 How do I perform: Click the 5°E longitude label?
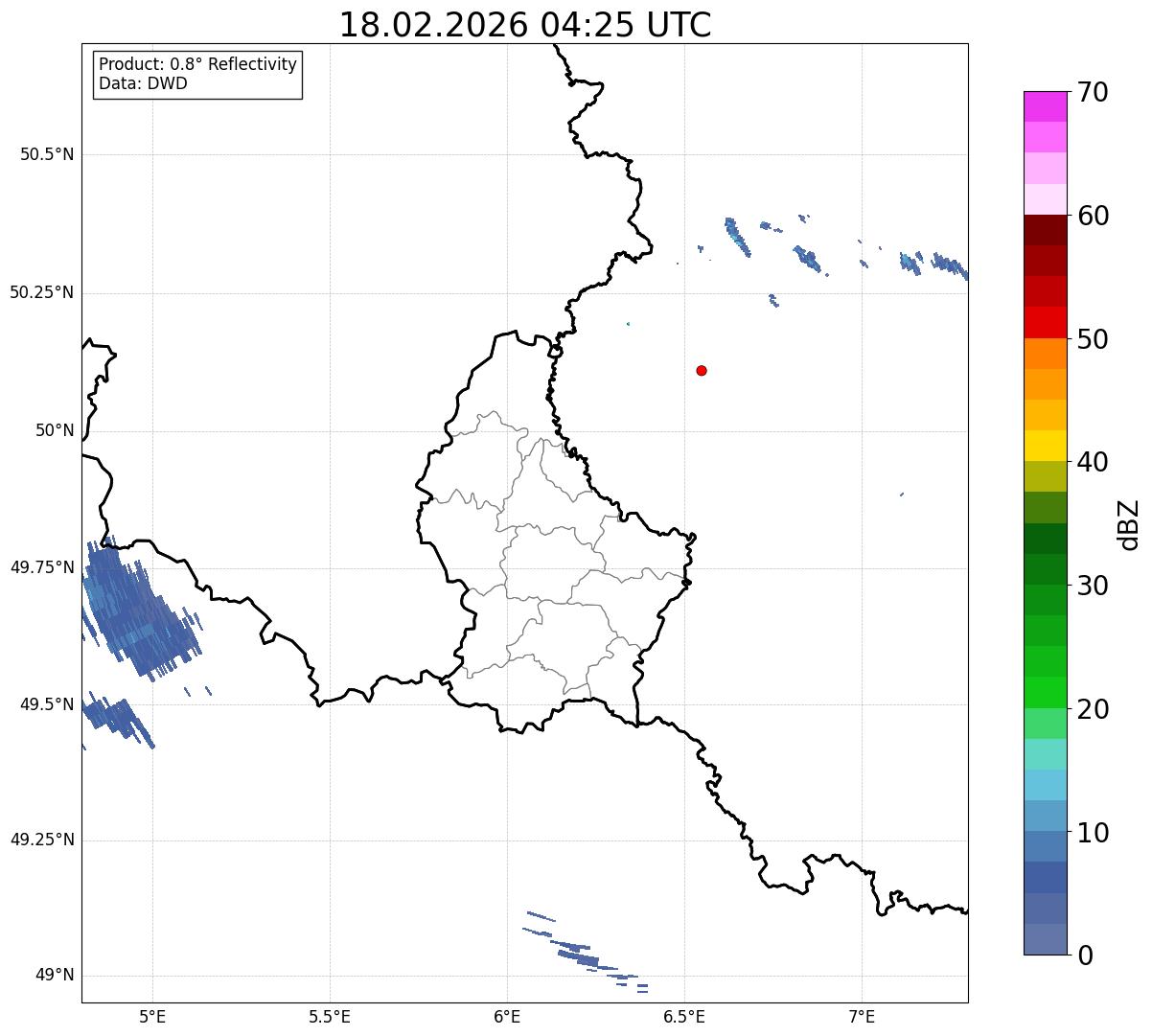pos(153,1016)
